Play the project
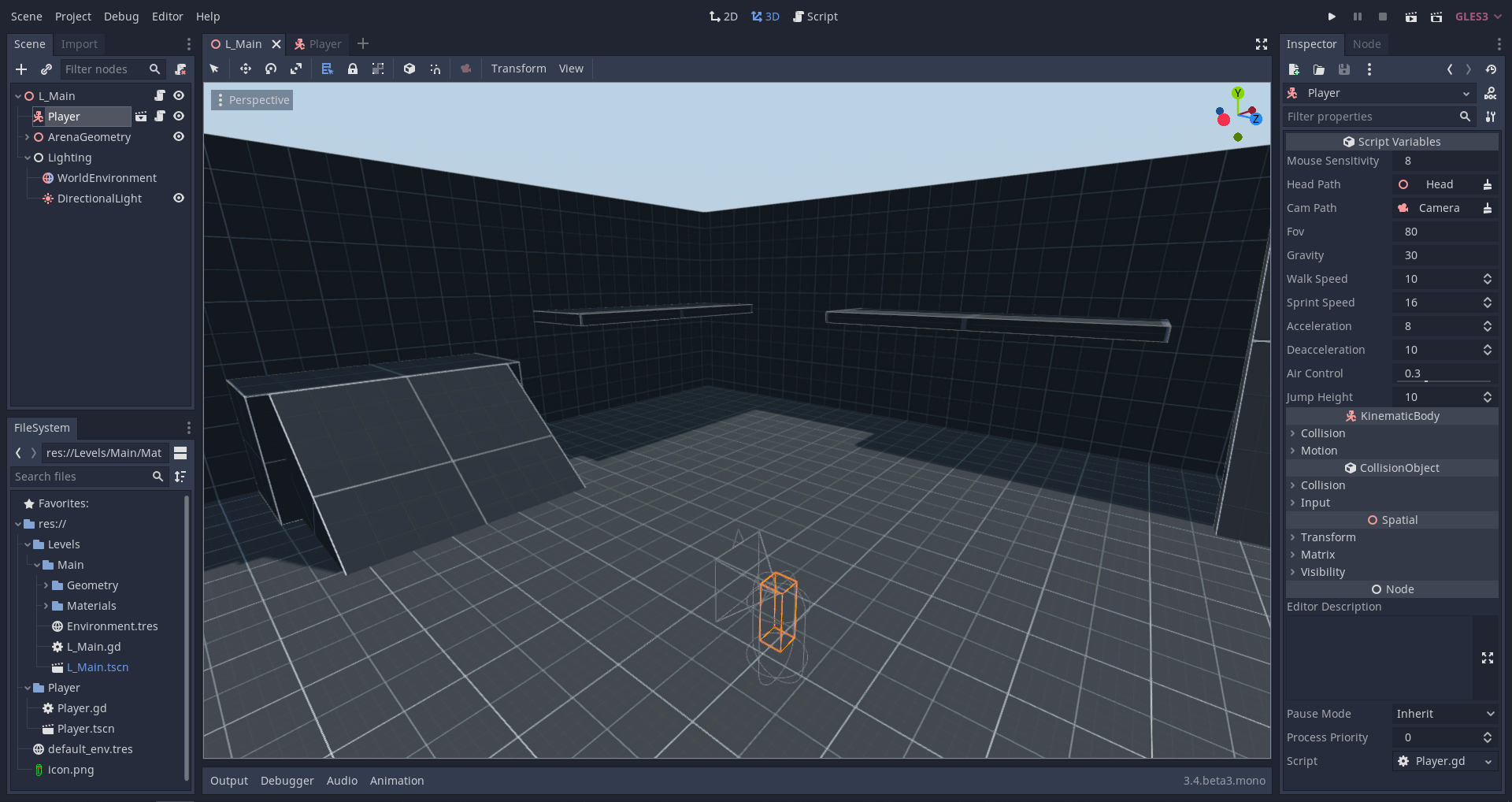Viewport: 1512px width, 802px height. click(1332, 17)
